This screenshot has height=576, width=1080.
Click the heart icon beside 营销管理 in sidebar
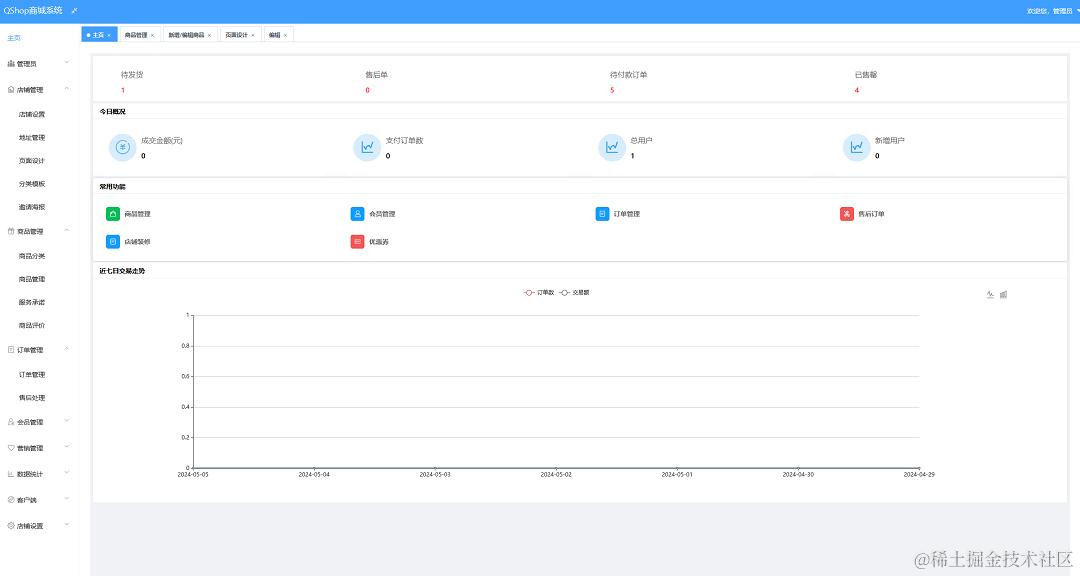[11, 448]
